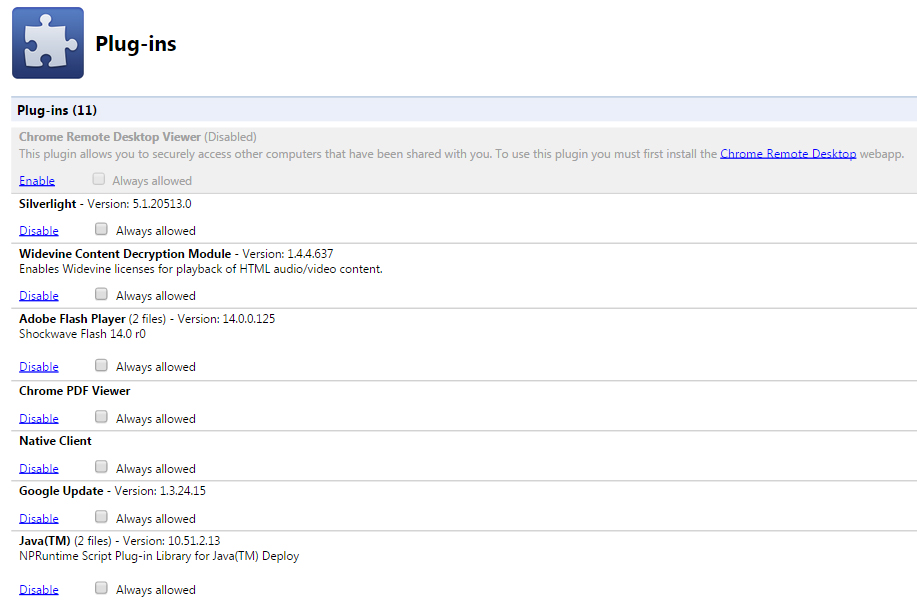Disable the Google Update plugin

click(39, 519)
